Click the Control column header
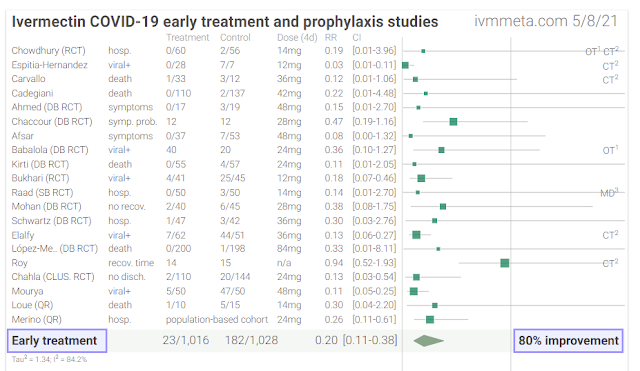The image size is (640, 371). [x=235, y=38]
